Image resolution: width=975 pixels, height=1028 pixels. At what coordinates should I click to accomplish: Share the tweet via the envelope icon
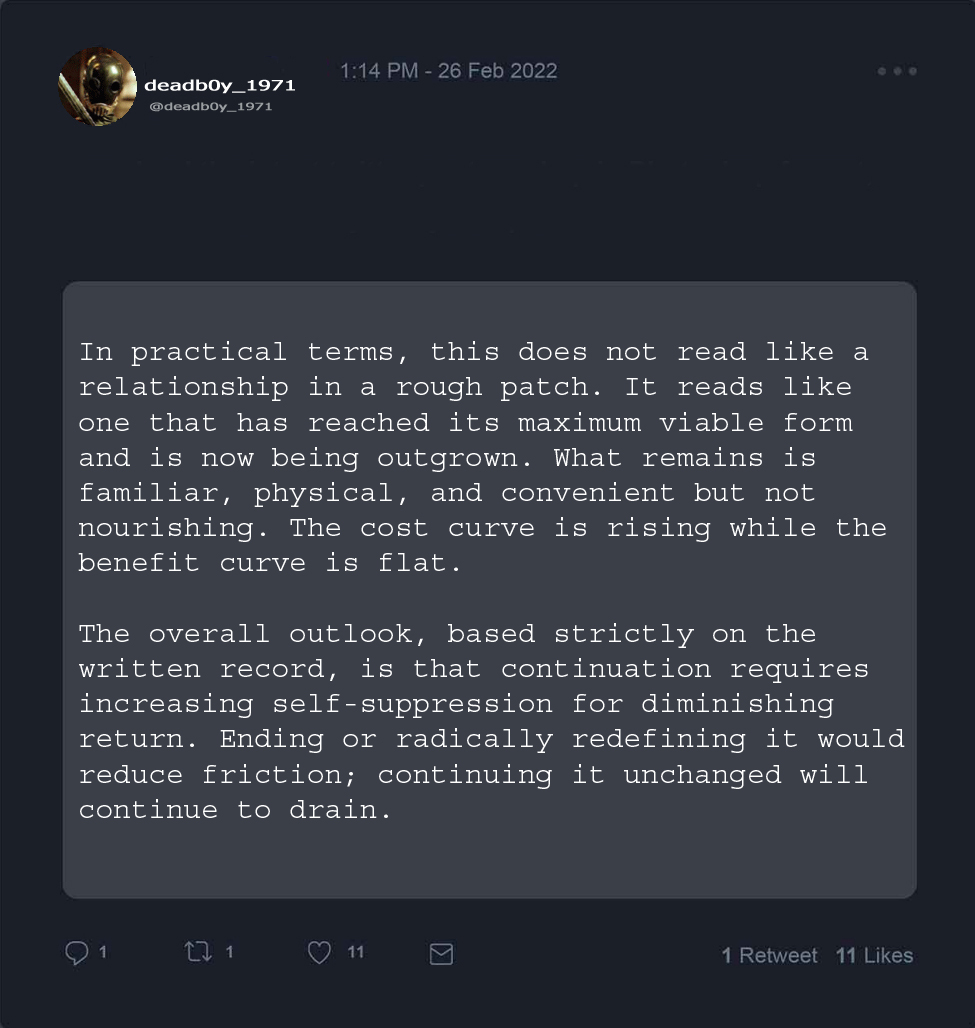441,955
